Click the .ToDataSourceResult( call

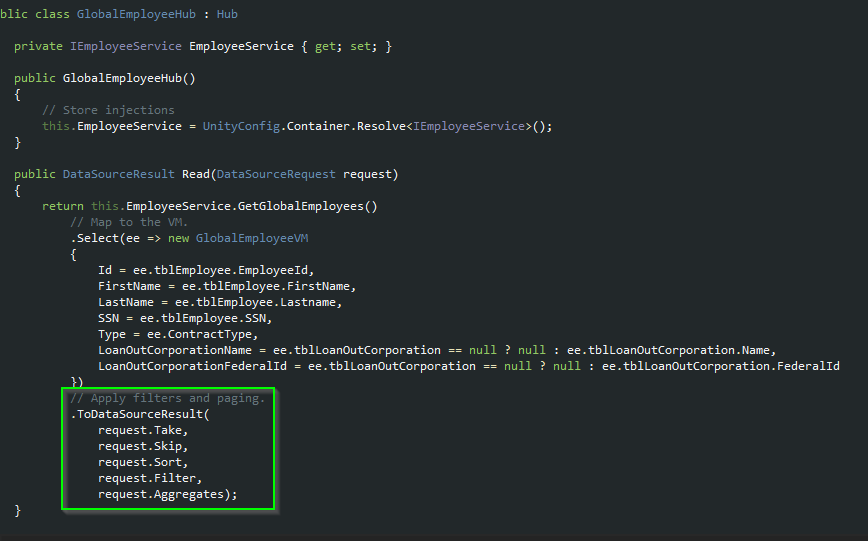tap(140, 414)
